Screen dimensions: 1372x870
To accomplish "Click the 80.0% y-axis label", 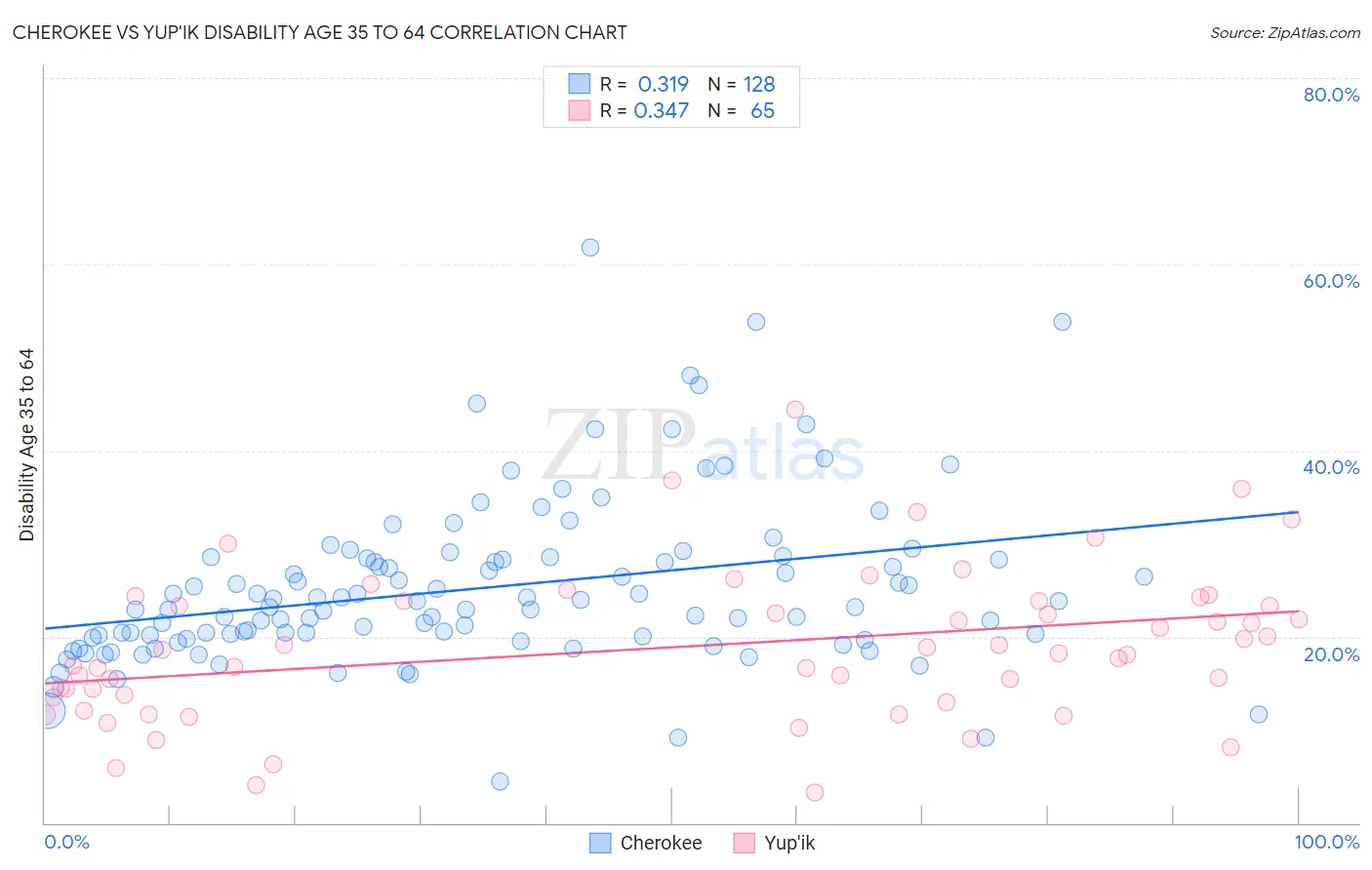I will [x=1331, y=95].
